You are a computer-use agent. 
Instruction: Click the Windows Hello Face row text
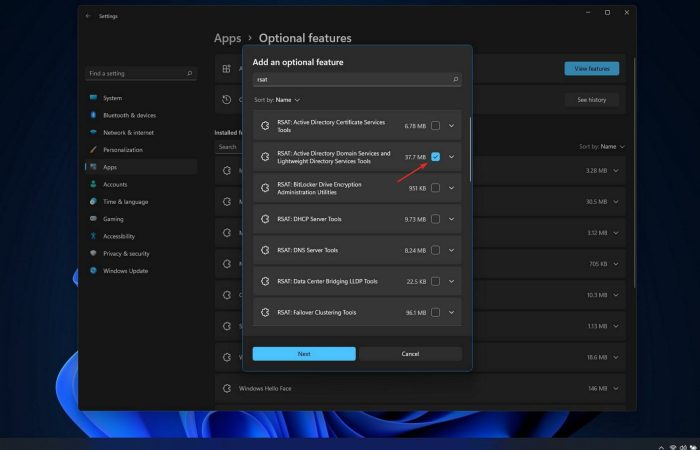265,388
